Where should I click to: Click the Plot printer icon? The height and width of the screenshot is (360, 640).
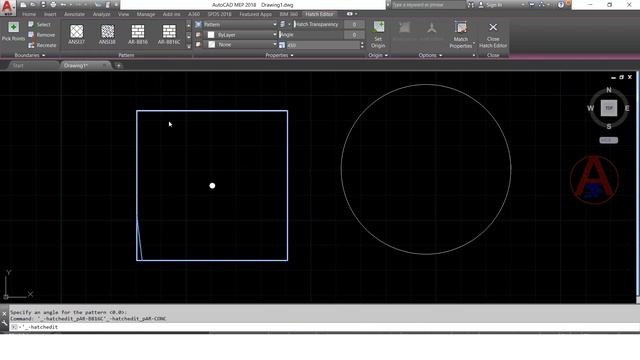pyautogui.click(x=53, y=5)
